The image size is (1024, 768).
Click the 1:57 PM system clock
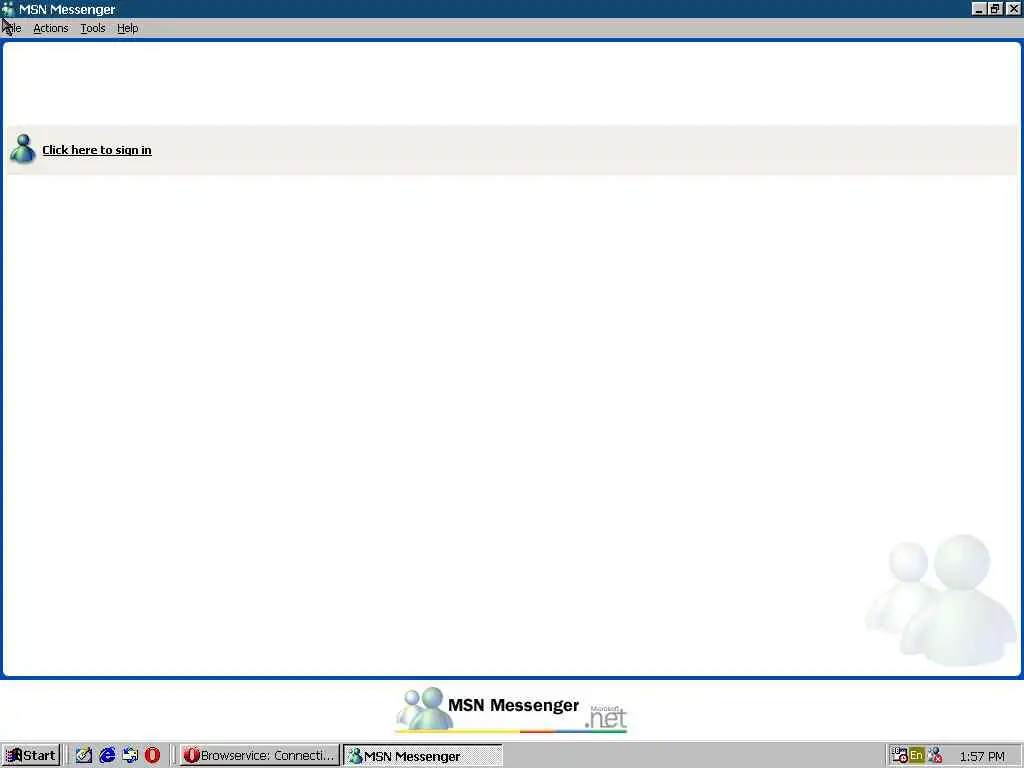982,756
